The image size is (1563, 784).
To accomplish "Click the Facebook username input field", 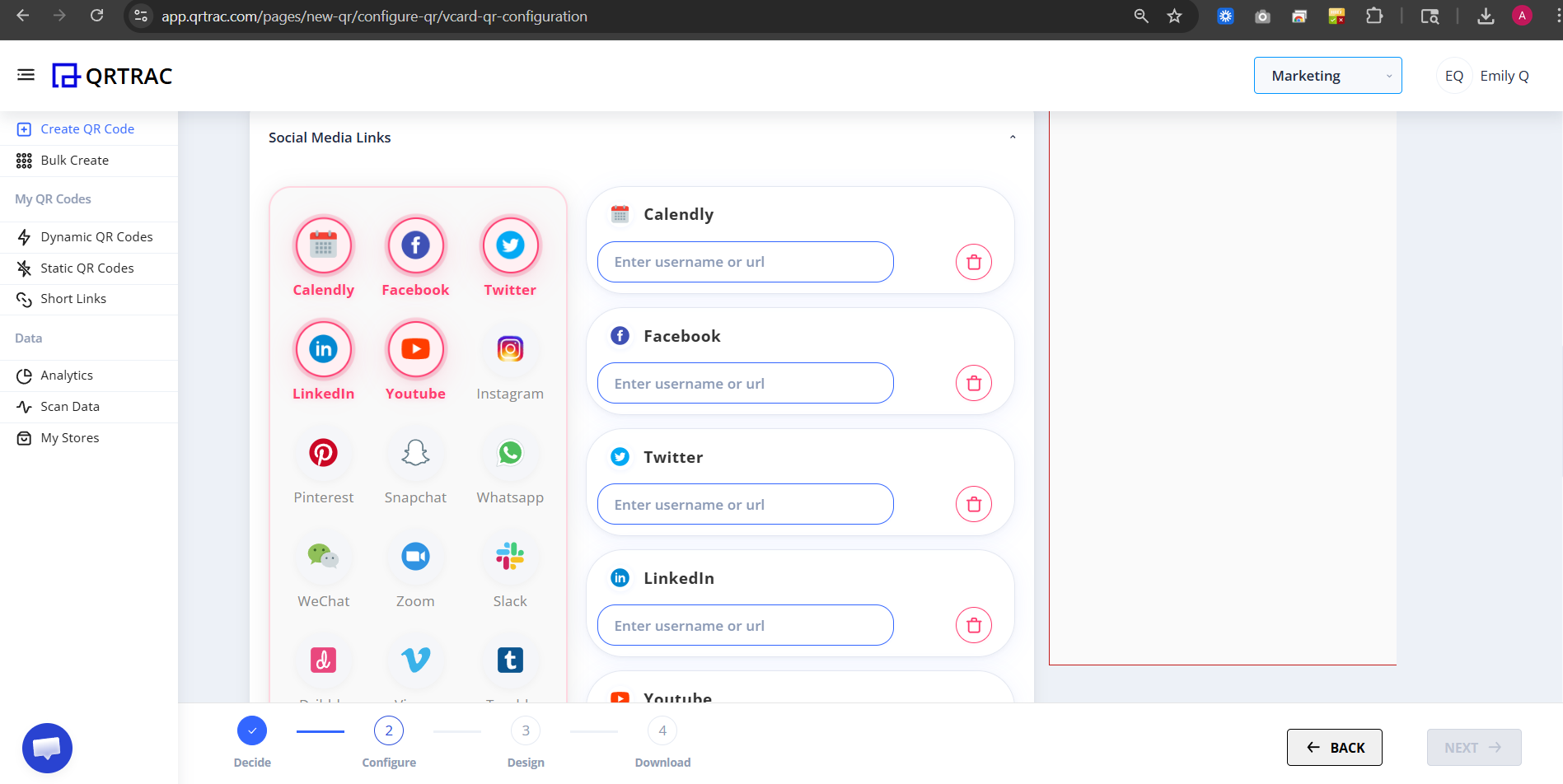I will coord(744,383).
